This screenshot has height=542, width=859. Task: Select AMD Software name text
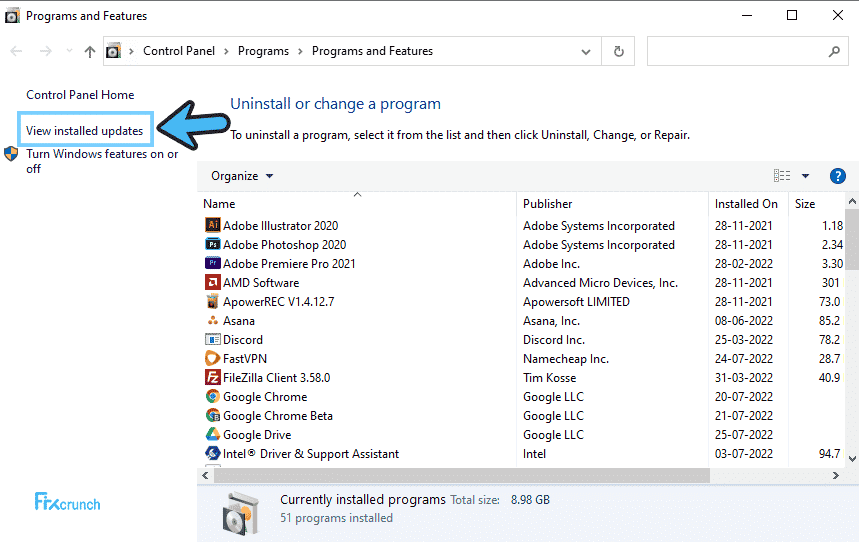[x=261, y=282]
